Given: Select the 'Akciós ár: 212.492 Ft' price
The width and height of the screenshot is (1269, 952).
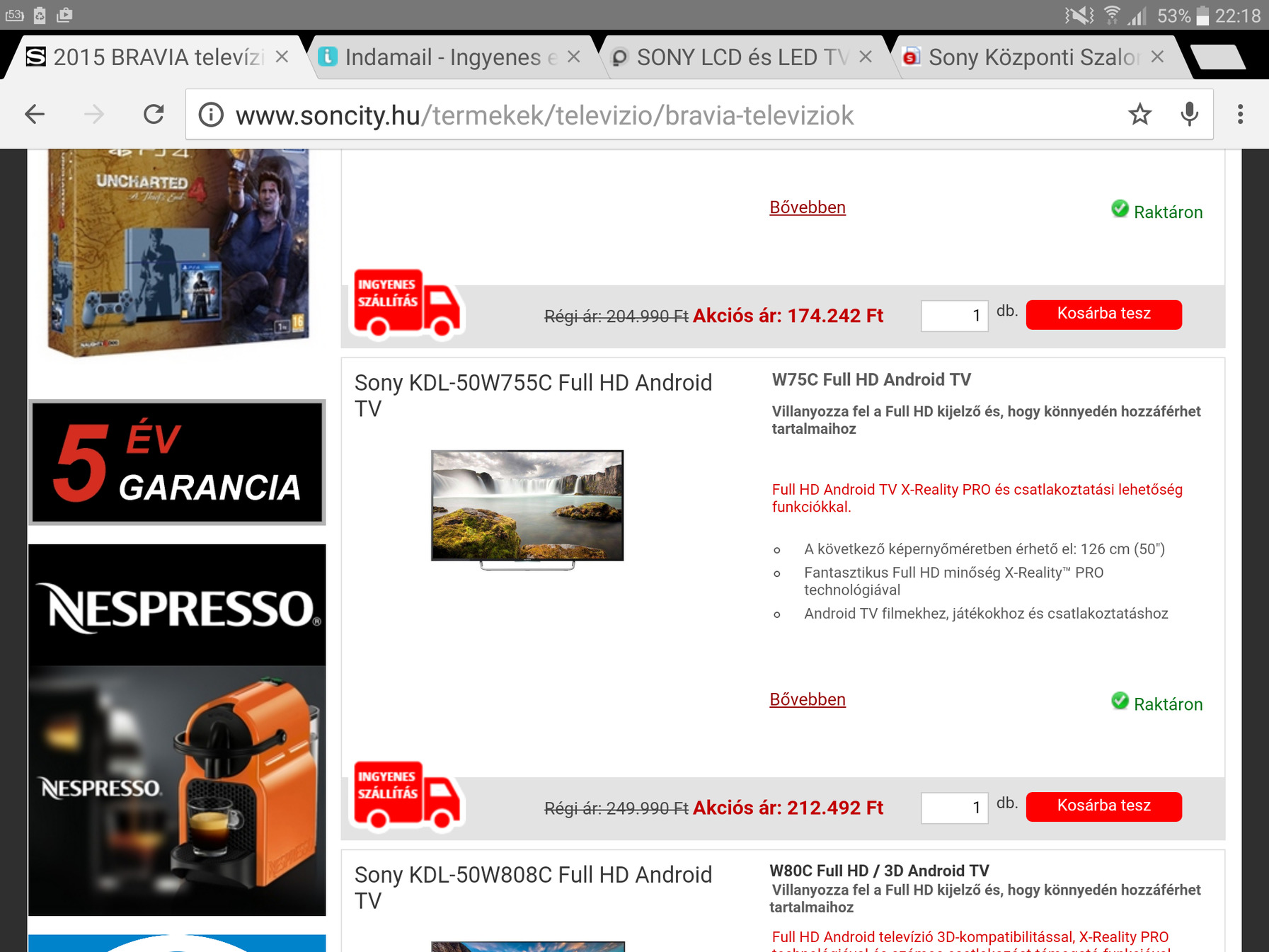Looking at the screenshot, I should click(788, 808).
